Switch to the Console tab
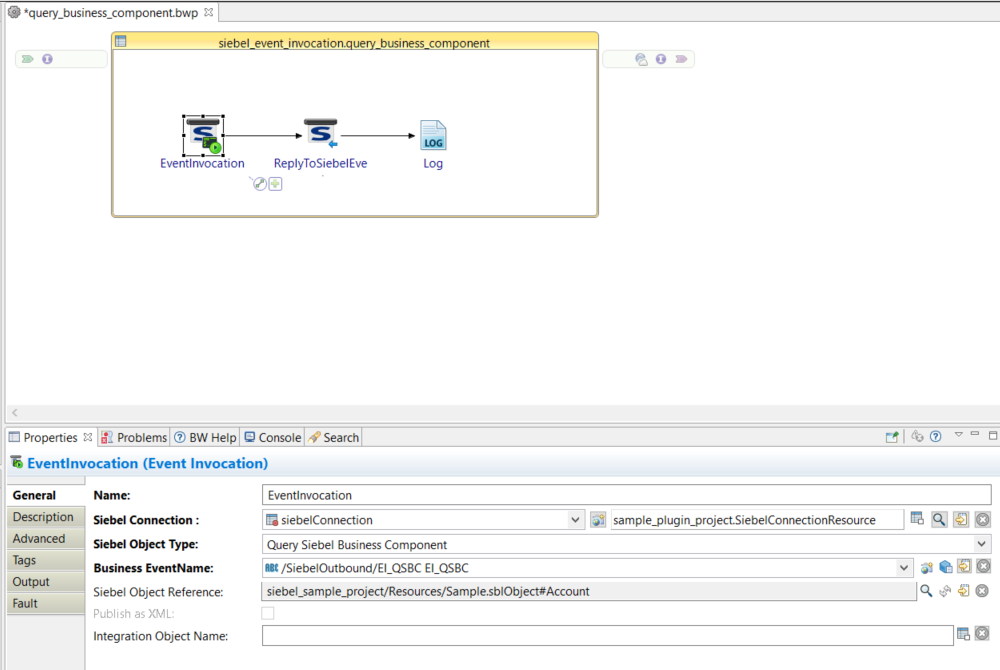 pos(273,437)
